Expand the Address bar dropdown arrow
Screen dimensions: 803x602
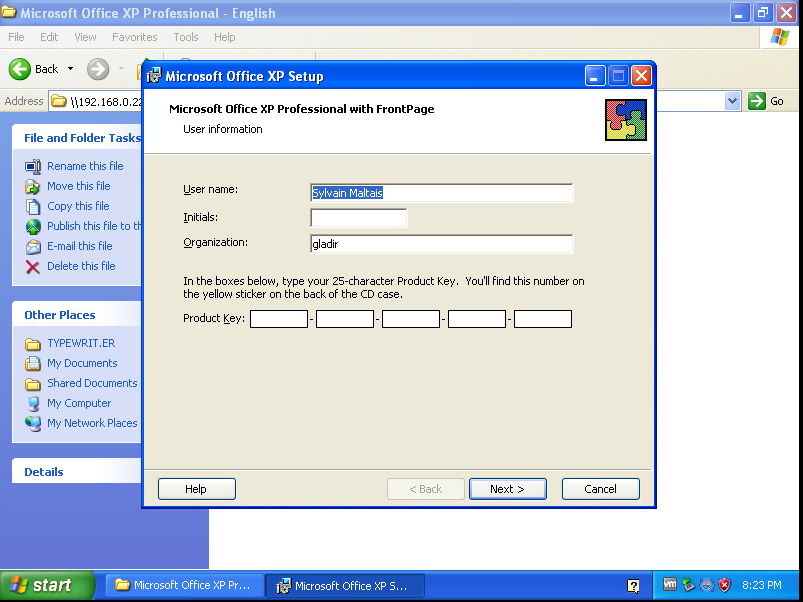pos(732,101)
